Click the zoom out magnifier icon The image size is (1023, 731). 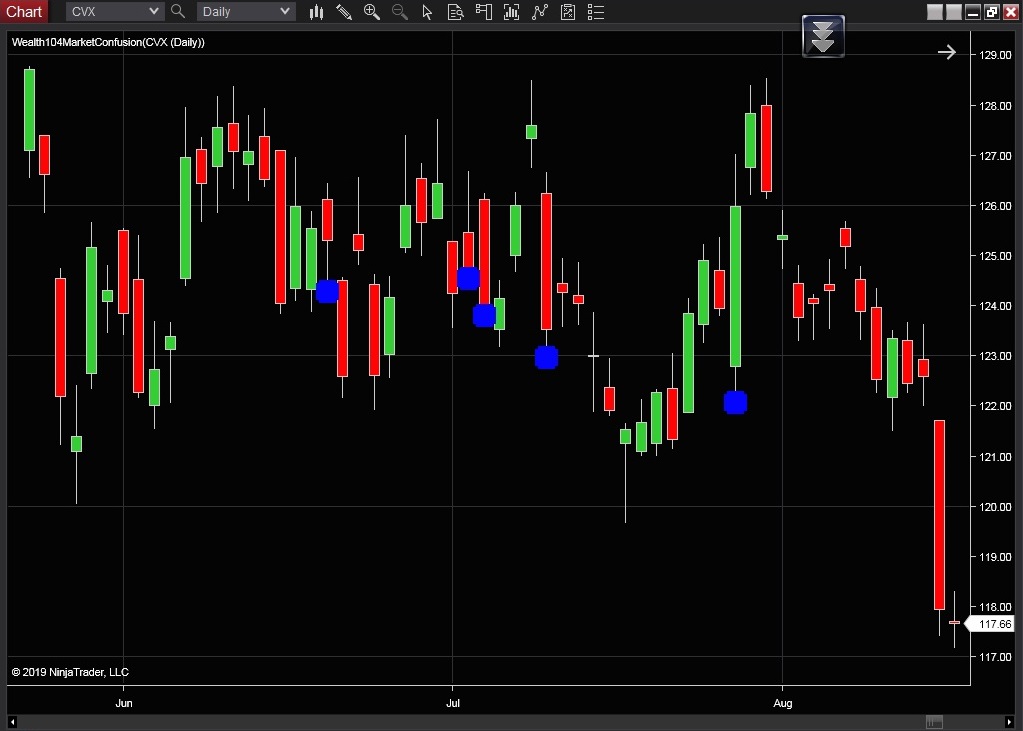[x=400, y=12]
